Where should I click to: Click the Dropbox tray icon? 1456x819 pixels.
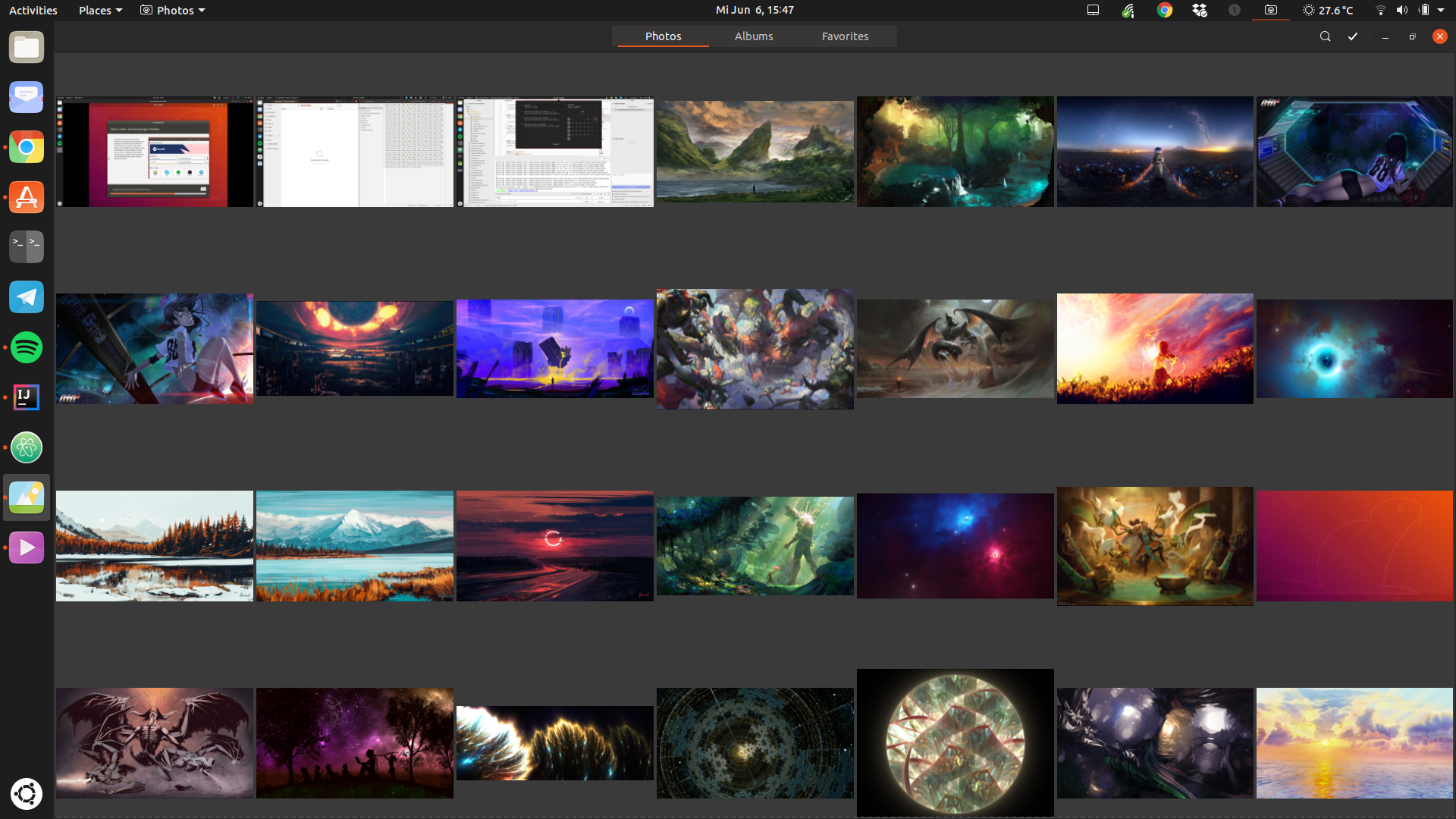[1200, 10]
